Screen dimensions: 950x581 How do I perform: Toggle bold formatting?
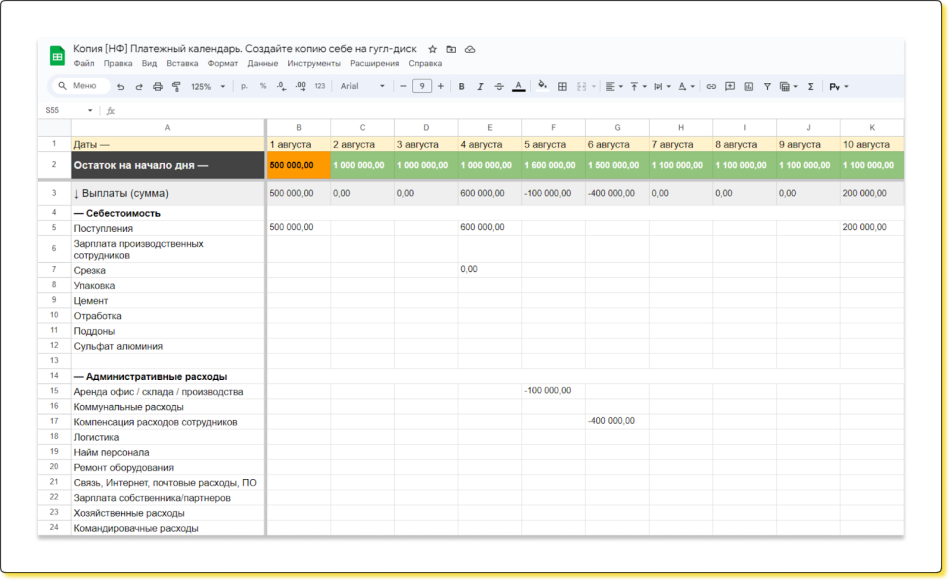pyautogui.click(x=461, y=87)
